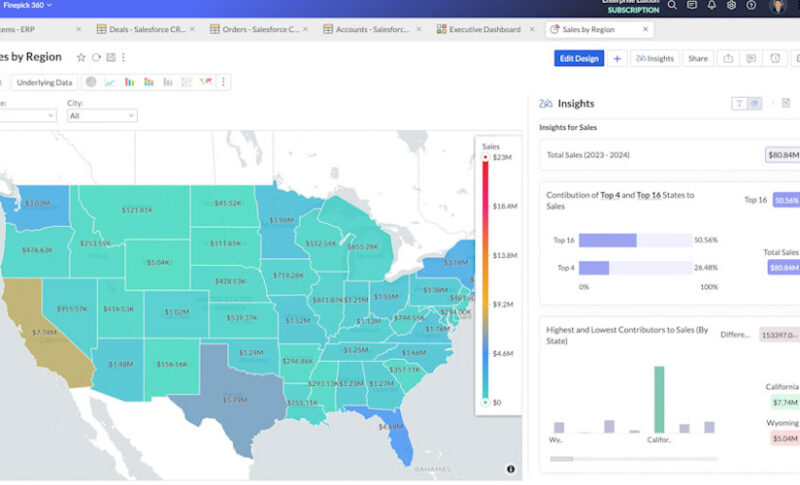This screenshot has width=800, height=485.
Task: Open the search magnifier in top bar
Action: (x=672, y=5)
